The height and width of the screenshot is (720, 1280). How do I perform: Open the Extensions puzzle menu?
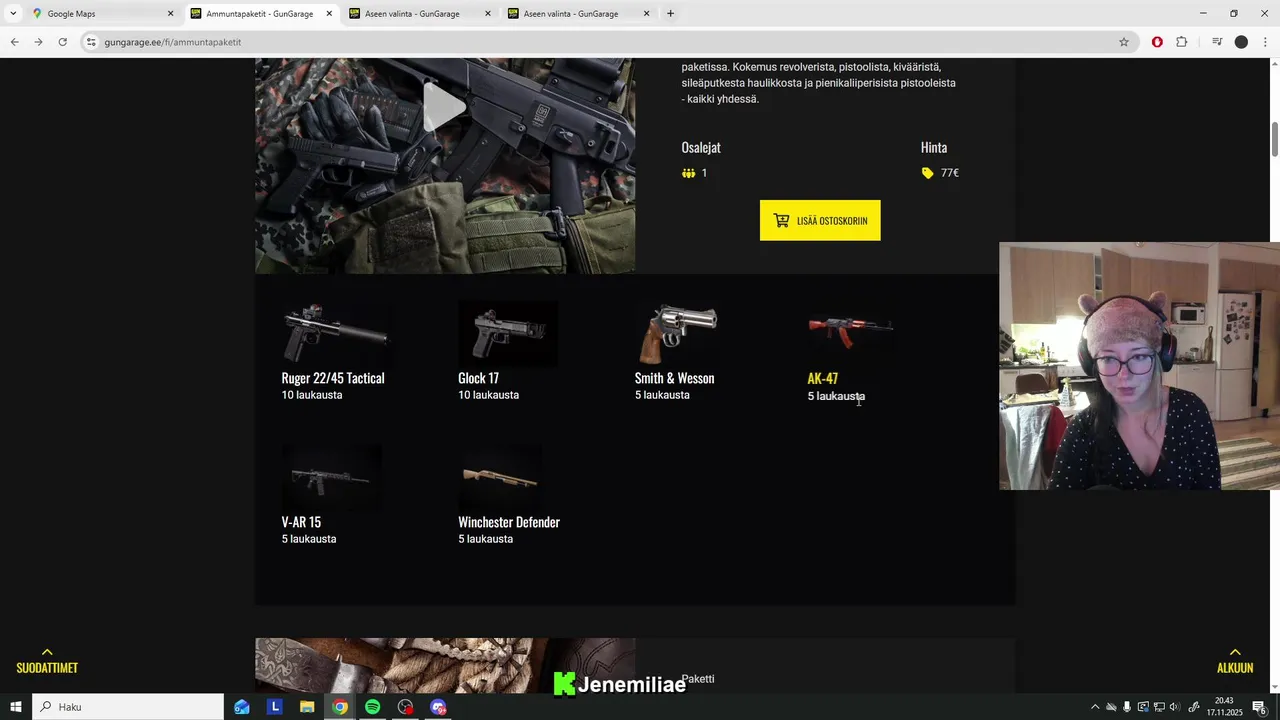point(1181,42)
